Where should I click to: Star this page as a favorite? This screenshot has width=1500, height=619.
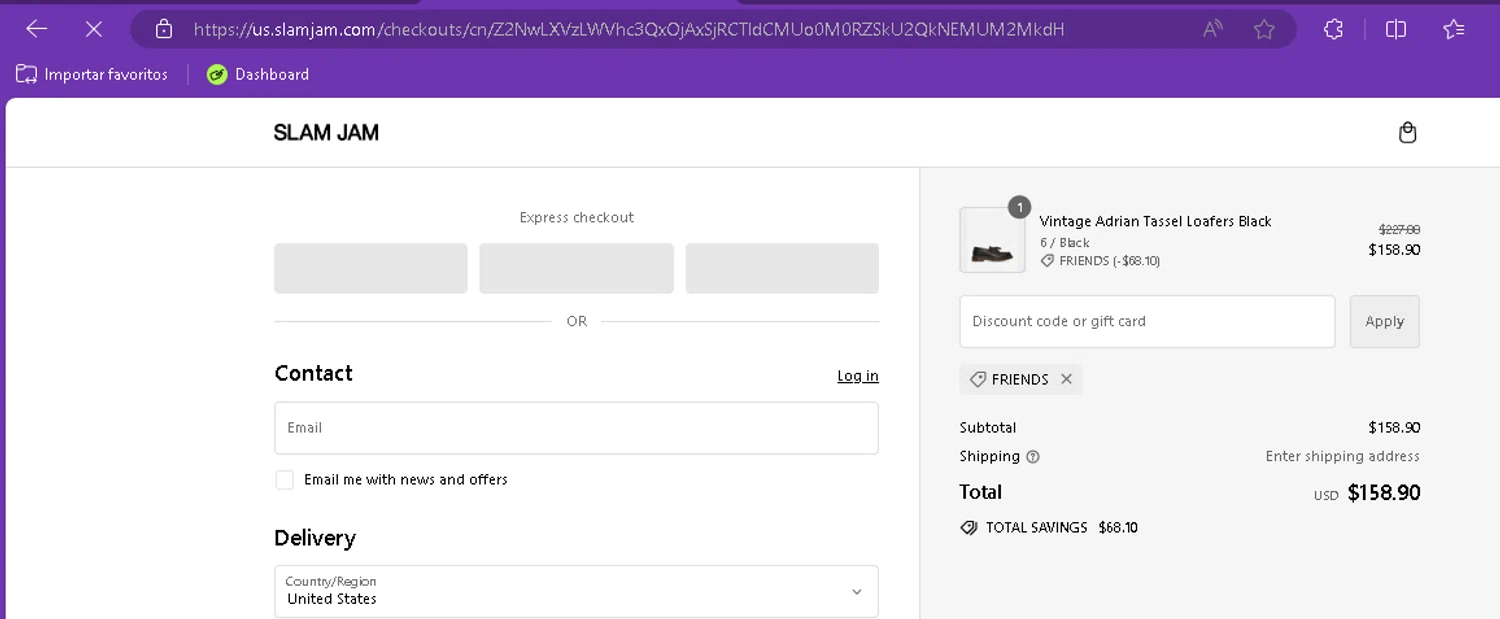pyautogui.click(x=1264, y=29)
